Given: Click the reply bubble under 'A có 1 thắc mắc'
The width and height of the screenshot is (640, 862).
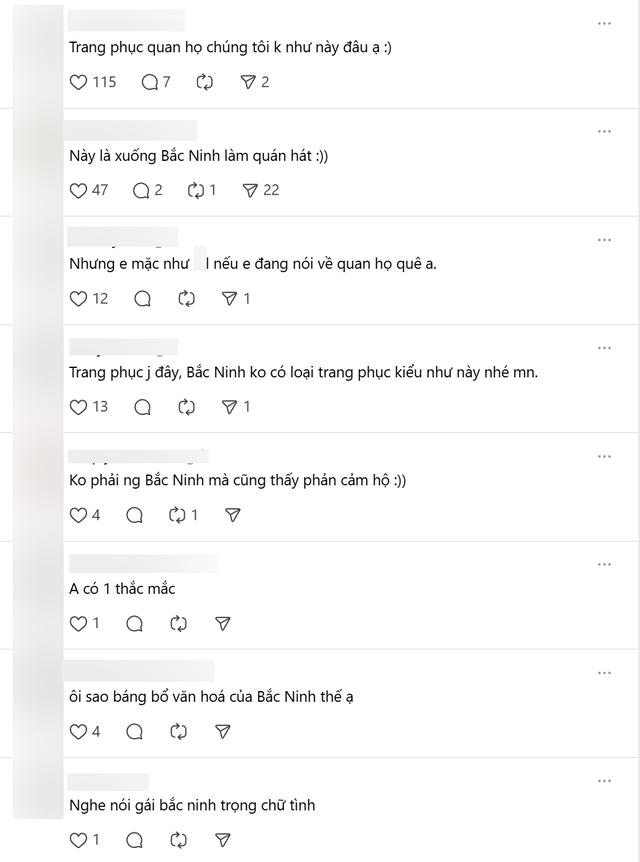Looking at the screenshot, I should 133,623.
